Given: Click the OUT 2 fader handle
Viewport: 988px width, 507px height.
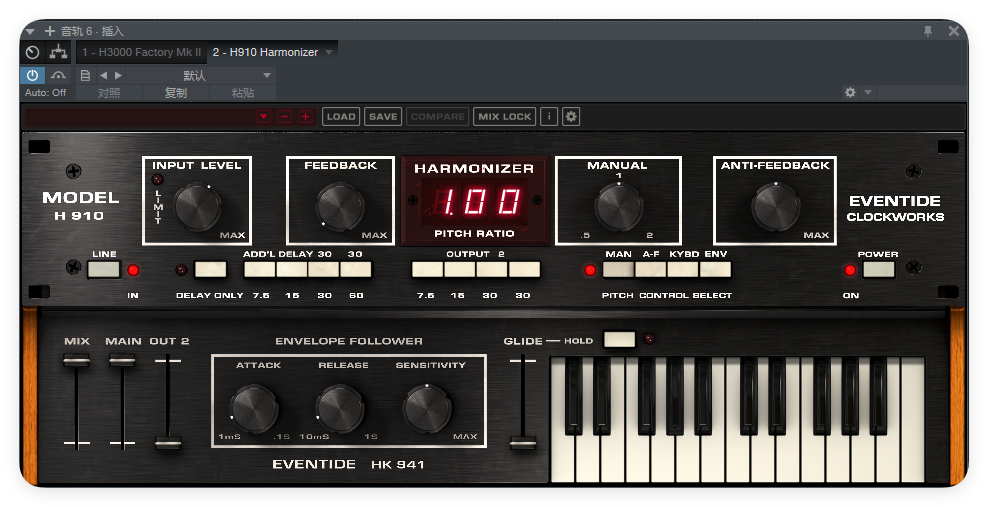Looking at the screenshot, I should click(168, 443).
